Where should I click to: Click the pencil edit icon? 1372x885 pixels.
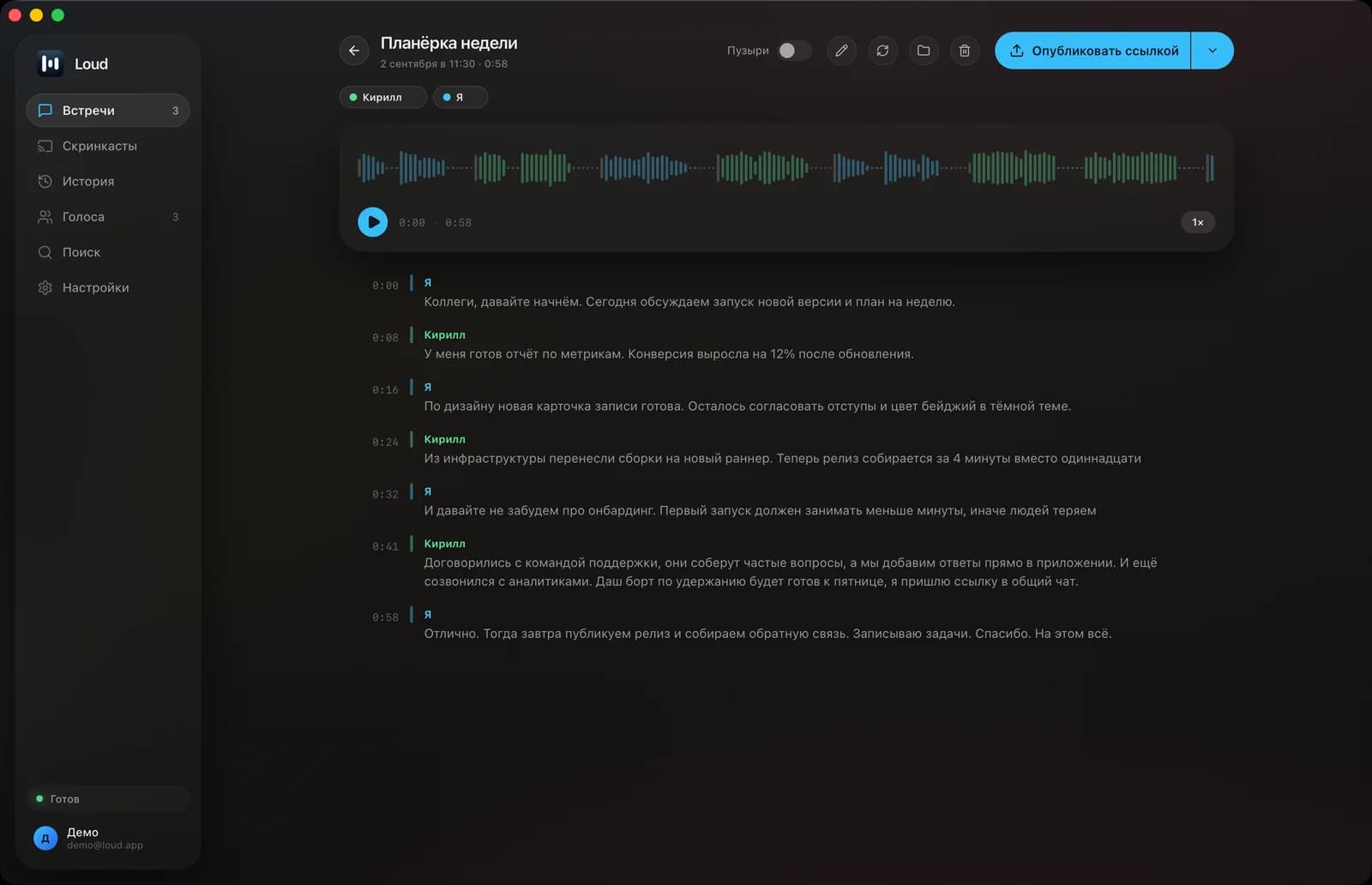tap(841, 51)
